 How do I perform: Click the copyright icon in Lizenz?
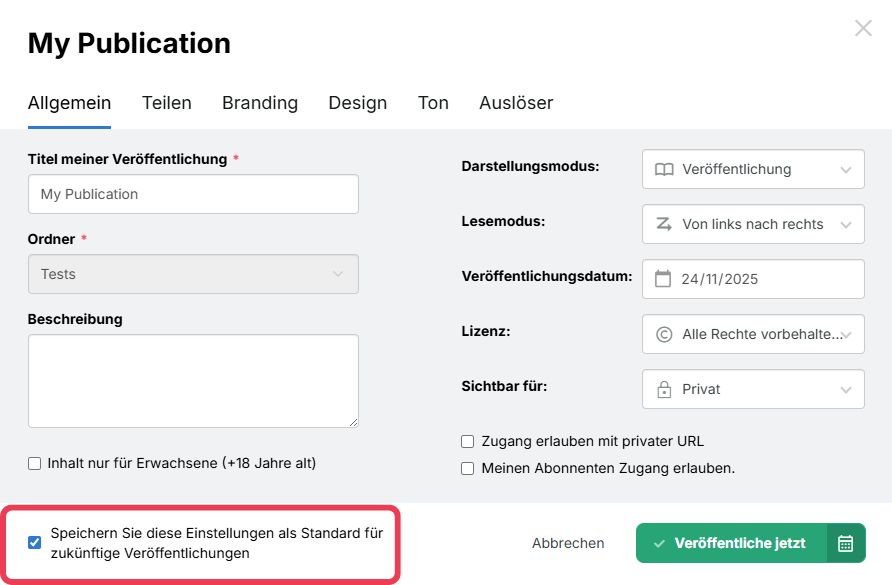(x=664, y=334)
